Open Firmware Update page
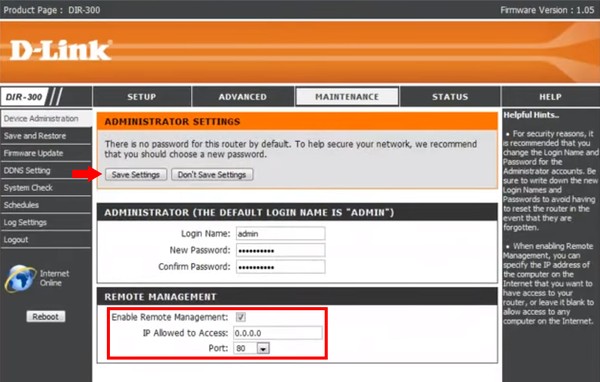This screenshot has width=600, height=382. 46,153
